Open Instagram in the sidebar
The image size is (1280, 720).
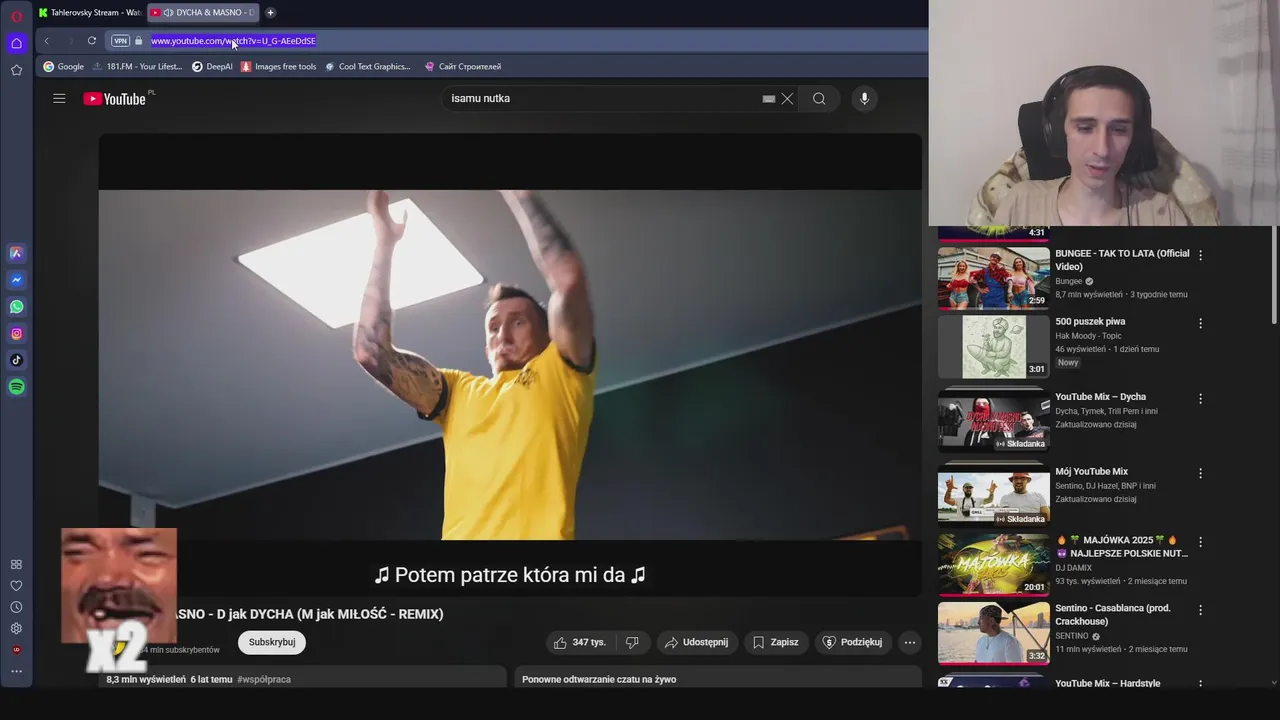coord(16,334)
